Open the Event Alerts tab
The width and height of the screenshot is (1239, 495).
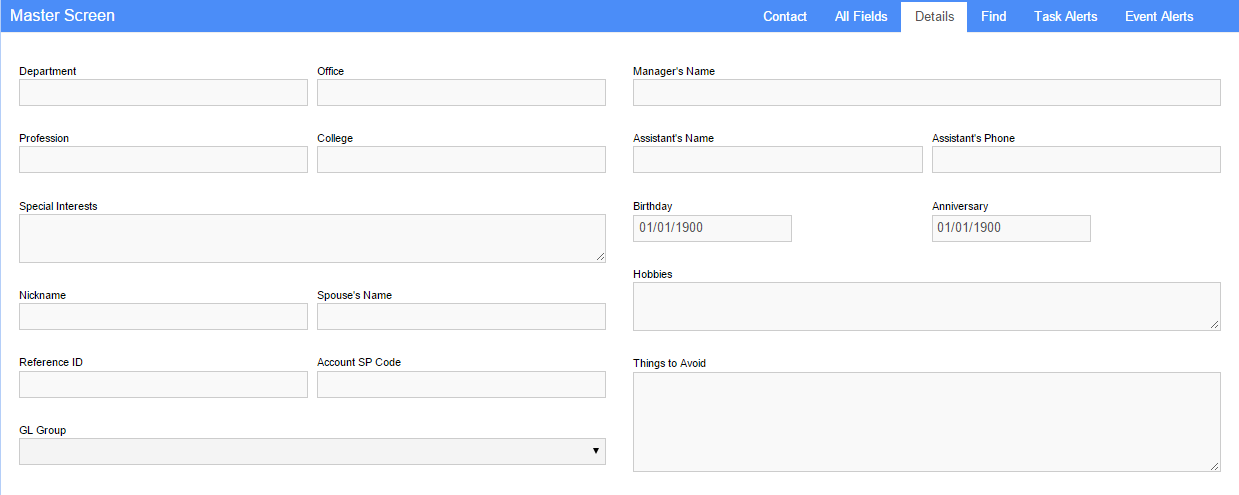pos(1158,16)
